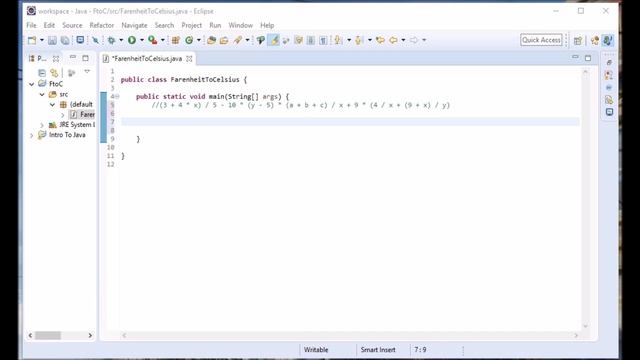640x360 pixels.
Task: Click the Save icon in toolbar
Action: [52, 40]
